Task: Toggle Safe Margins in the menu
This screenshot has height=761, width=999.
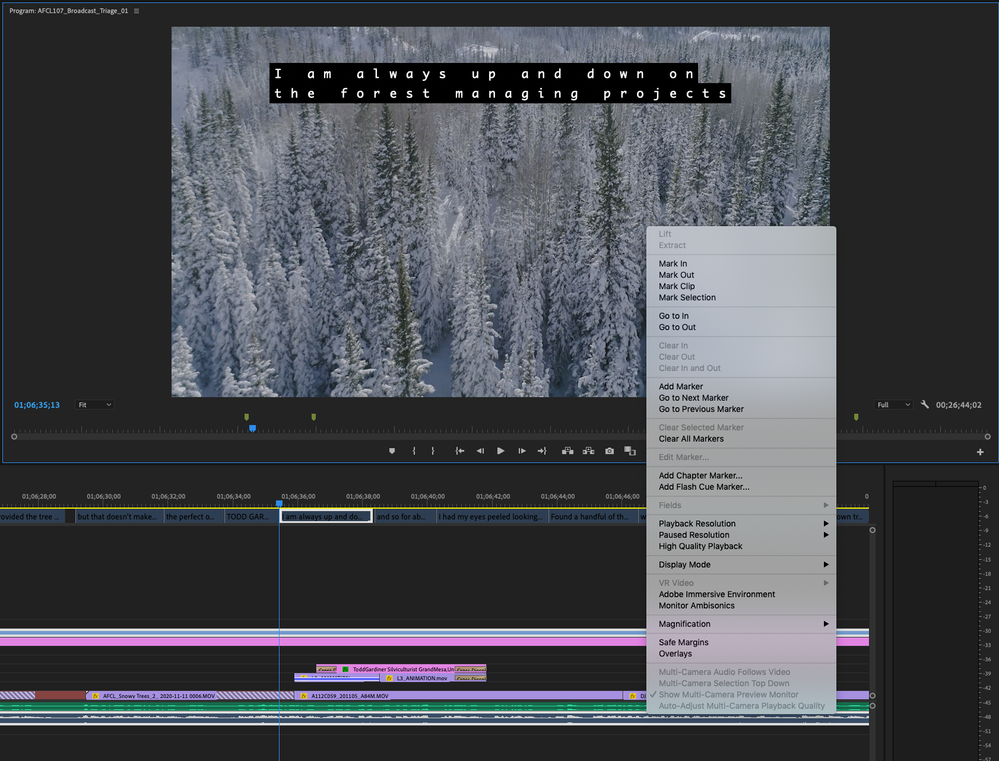Action: [x=742, y=642]
